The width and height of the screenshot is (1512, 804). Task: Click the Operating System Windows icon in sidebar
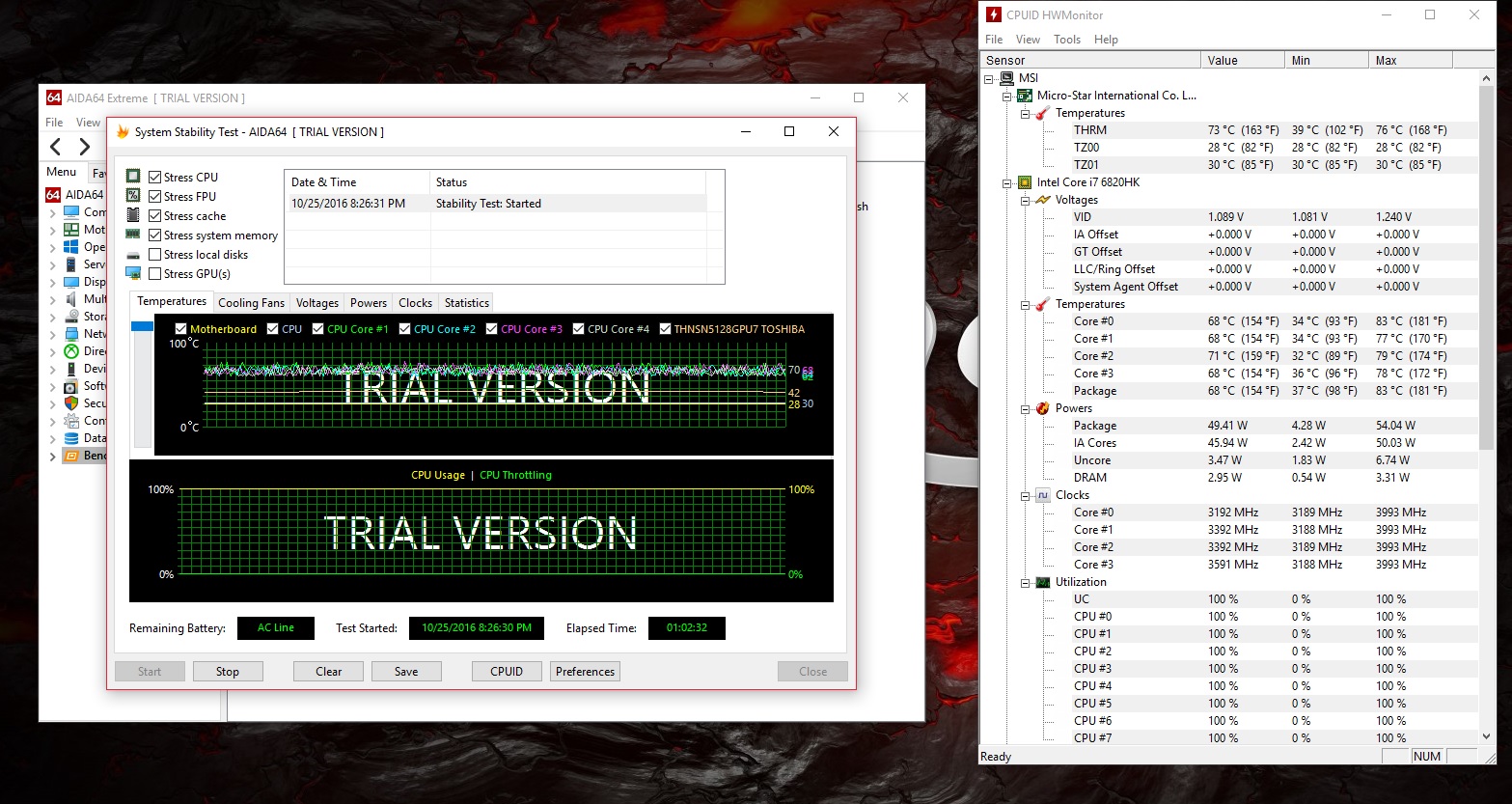point(71,247)
